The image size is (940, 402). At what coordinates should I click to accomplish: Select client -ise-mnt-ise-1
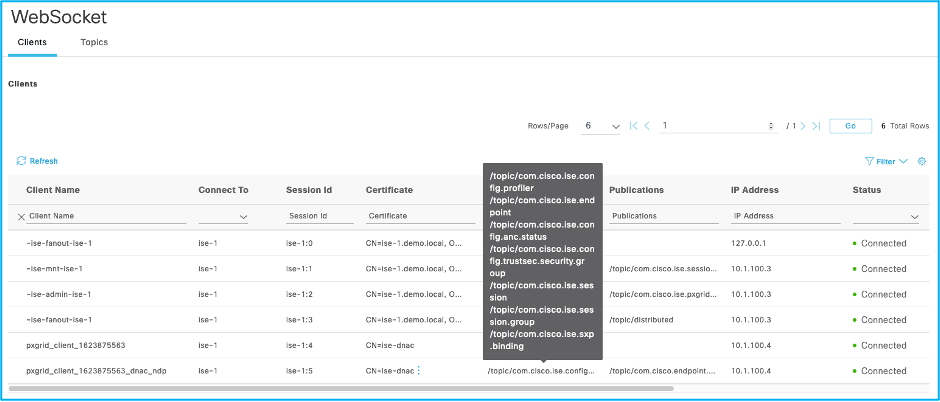coord(54,268)
